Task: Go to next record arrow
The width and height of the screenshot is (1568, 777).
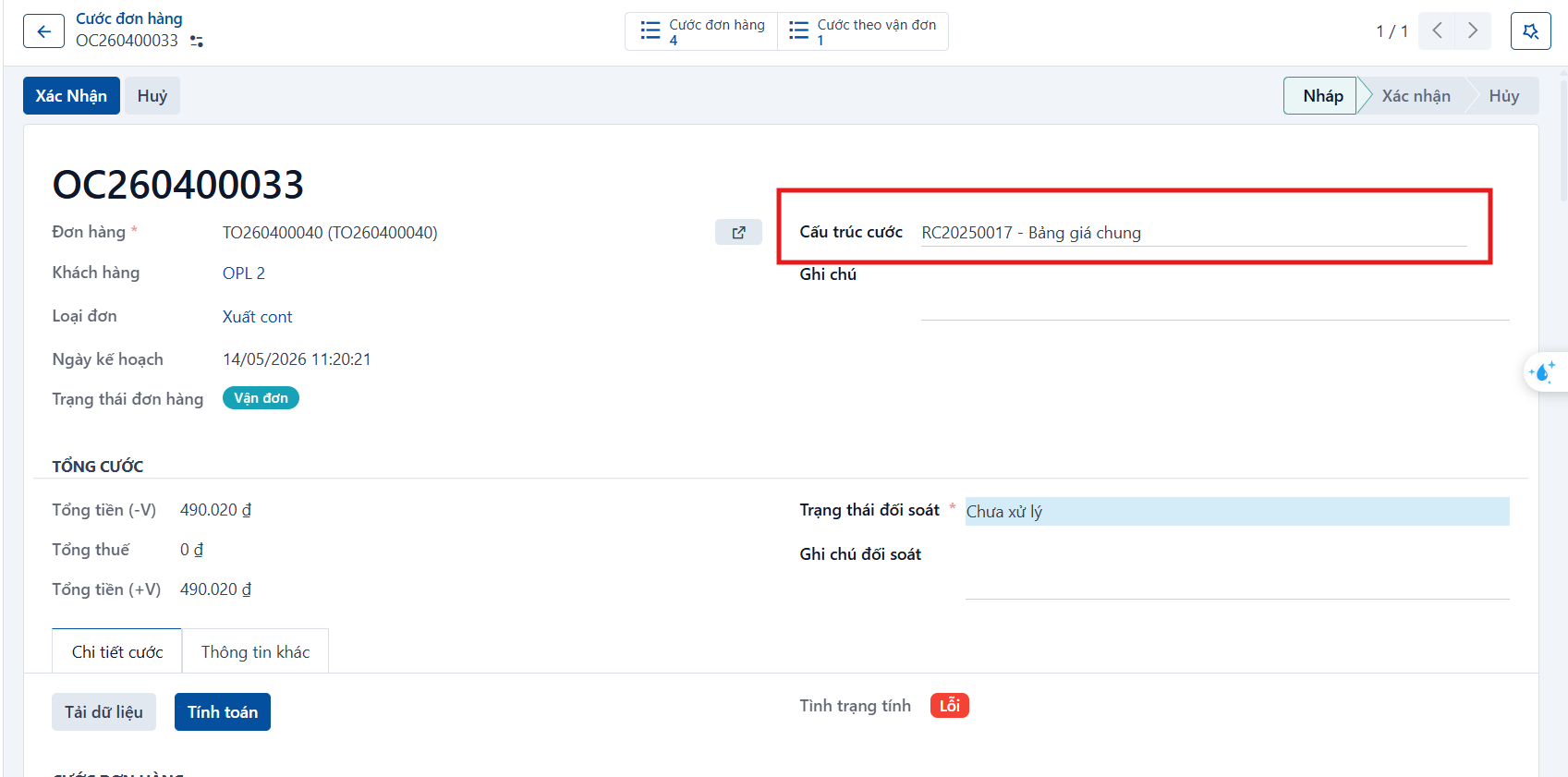Action: coord(1473,30)
